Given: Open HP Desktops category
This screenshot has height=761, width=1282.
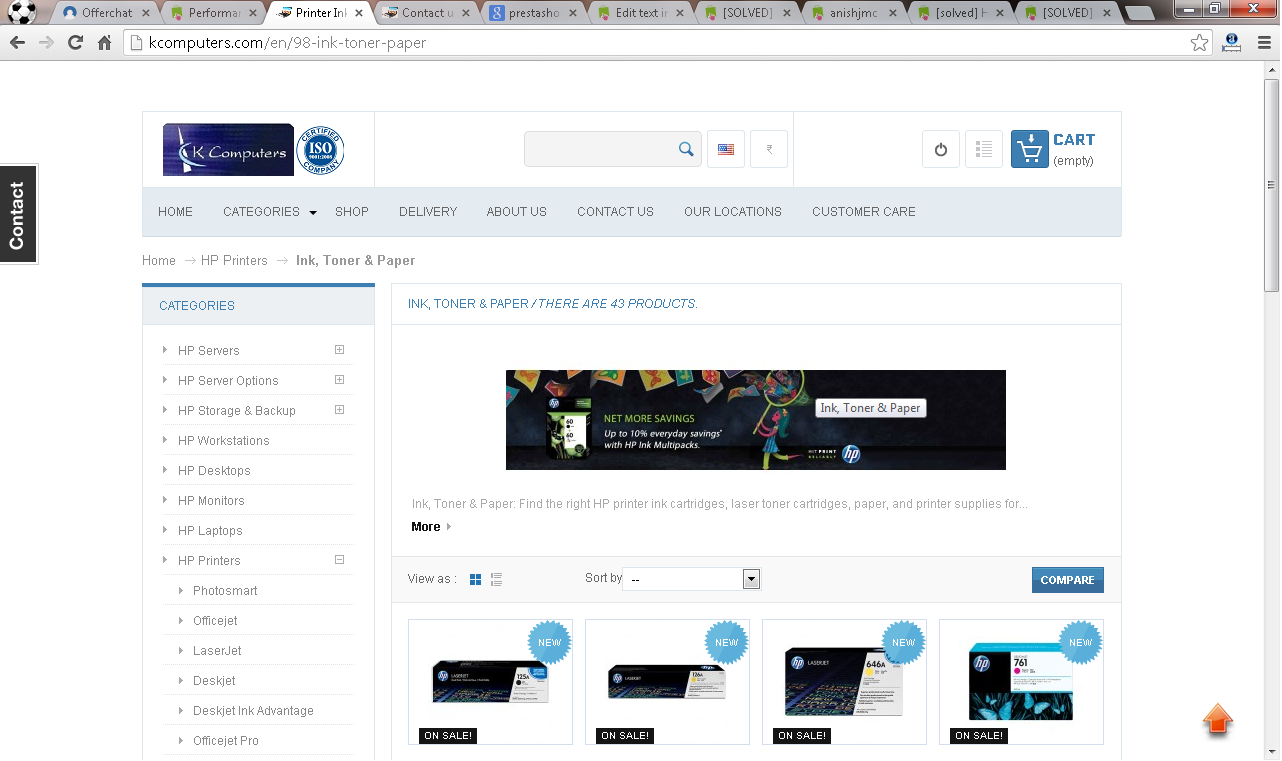Looking at the screenshot, I should [214, 470].
